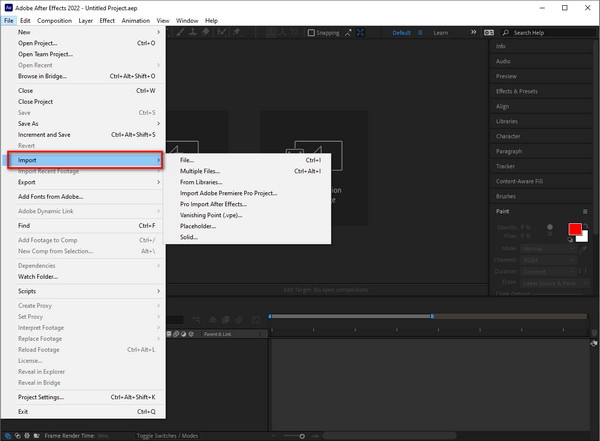
Task: Click the After Effects app icon in title bar
Action: (x=8, y=8)
